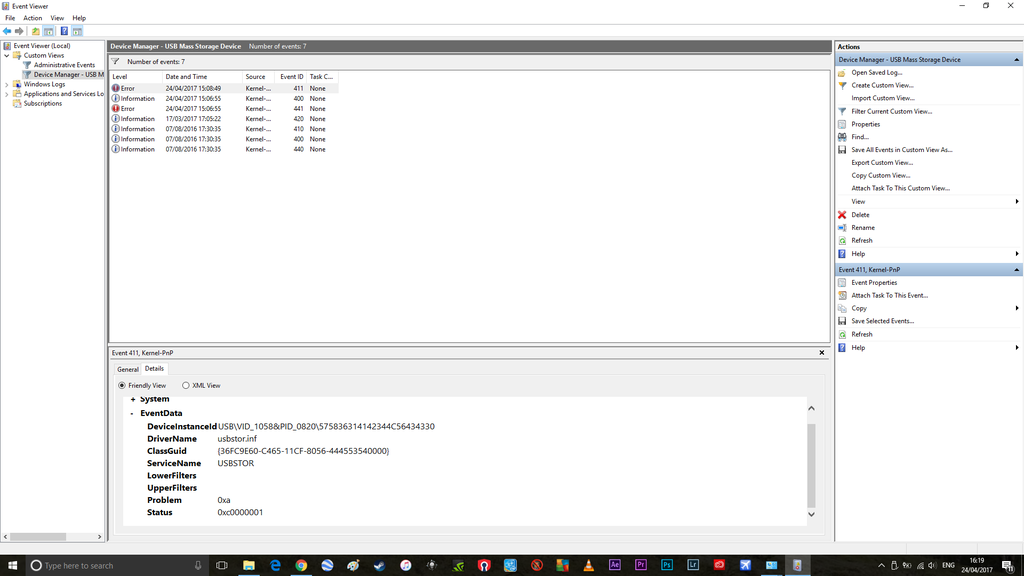The height and width of the screenshot is (576, 1024).
Task: Expand the System section in event details
Action: click(x=133, y=400)
